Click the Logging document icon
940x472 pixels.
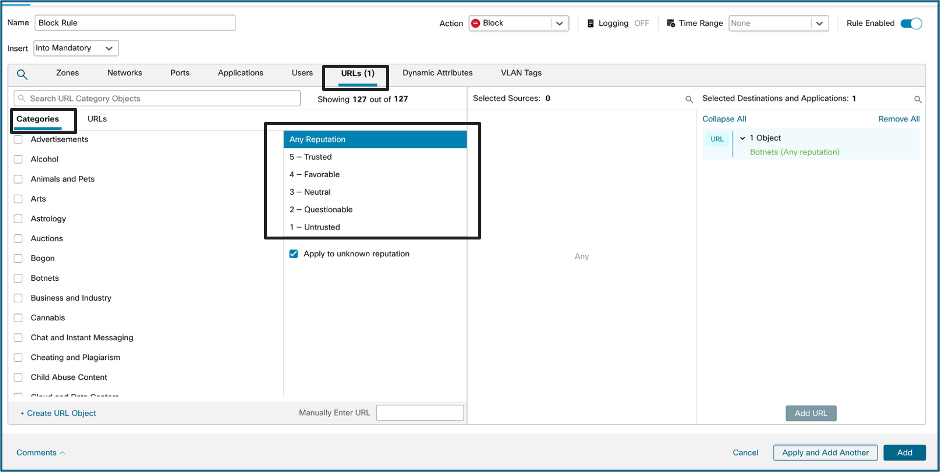pyautogui.click(x=590, y=23)
